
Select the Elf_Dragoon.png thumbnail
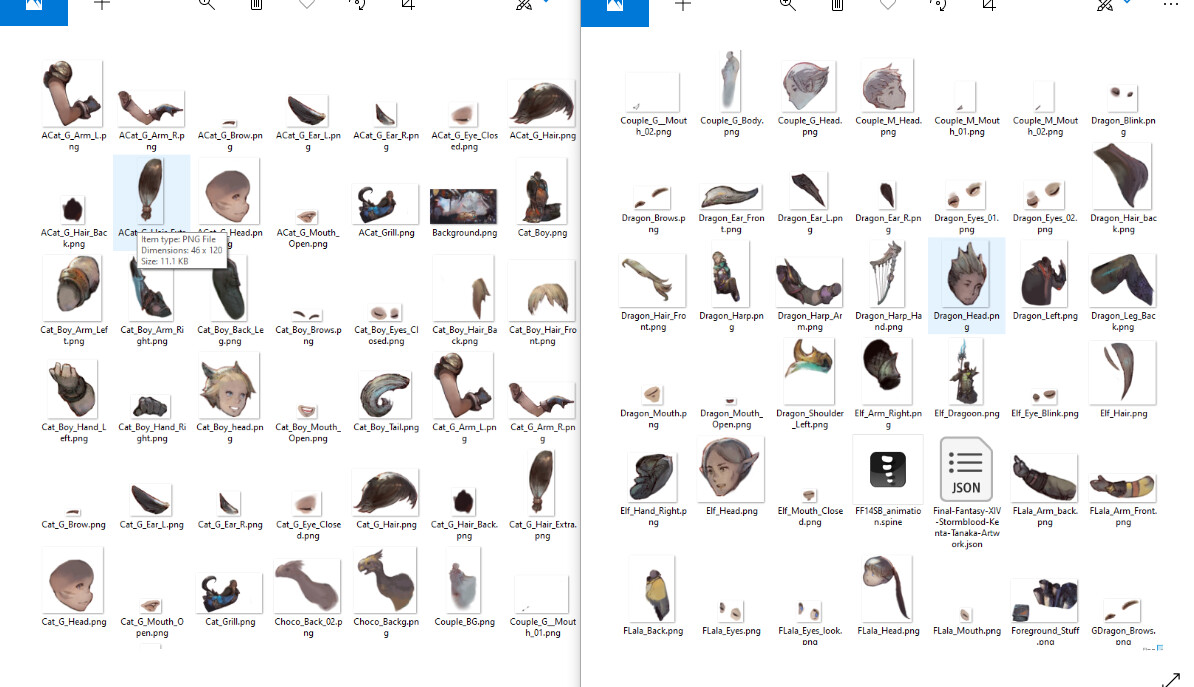click(966, 372)
